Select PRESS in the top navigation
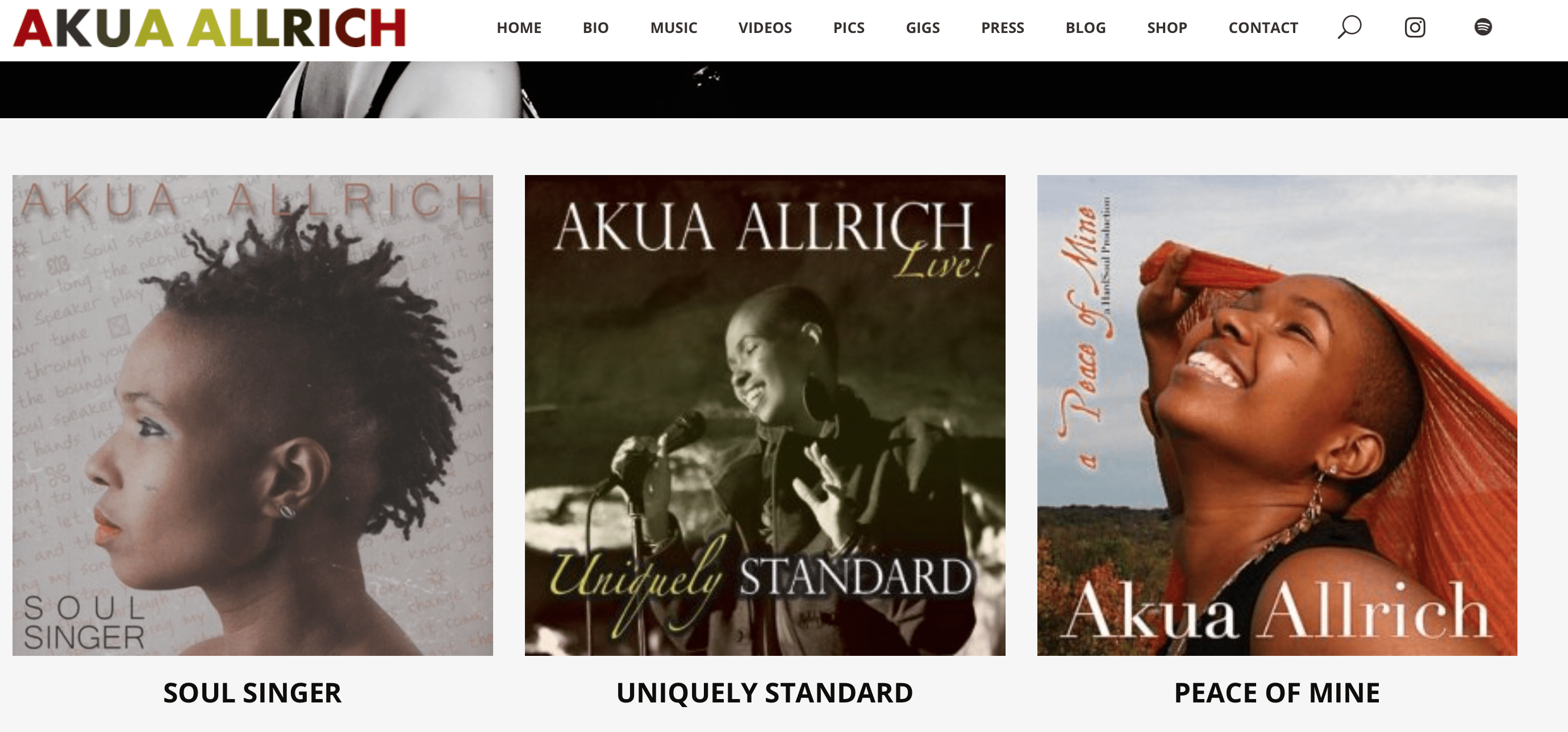 [1002, 27]
